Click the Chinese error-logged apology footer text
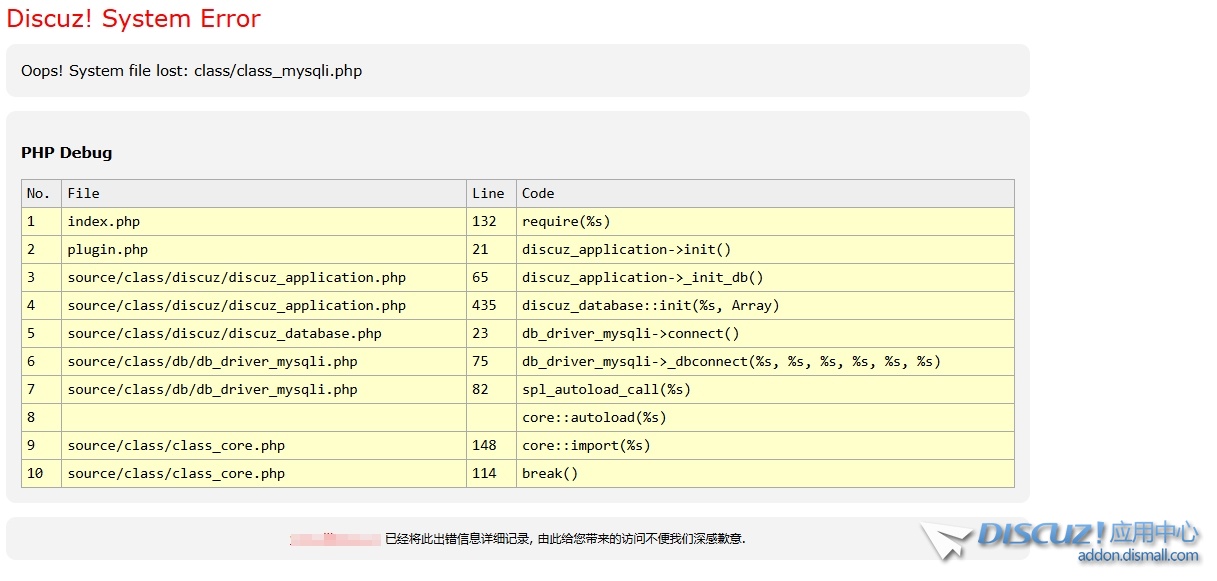 pos(565,539)
